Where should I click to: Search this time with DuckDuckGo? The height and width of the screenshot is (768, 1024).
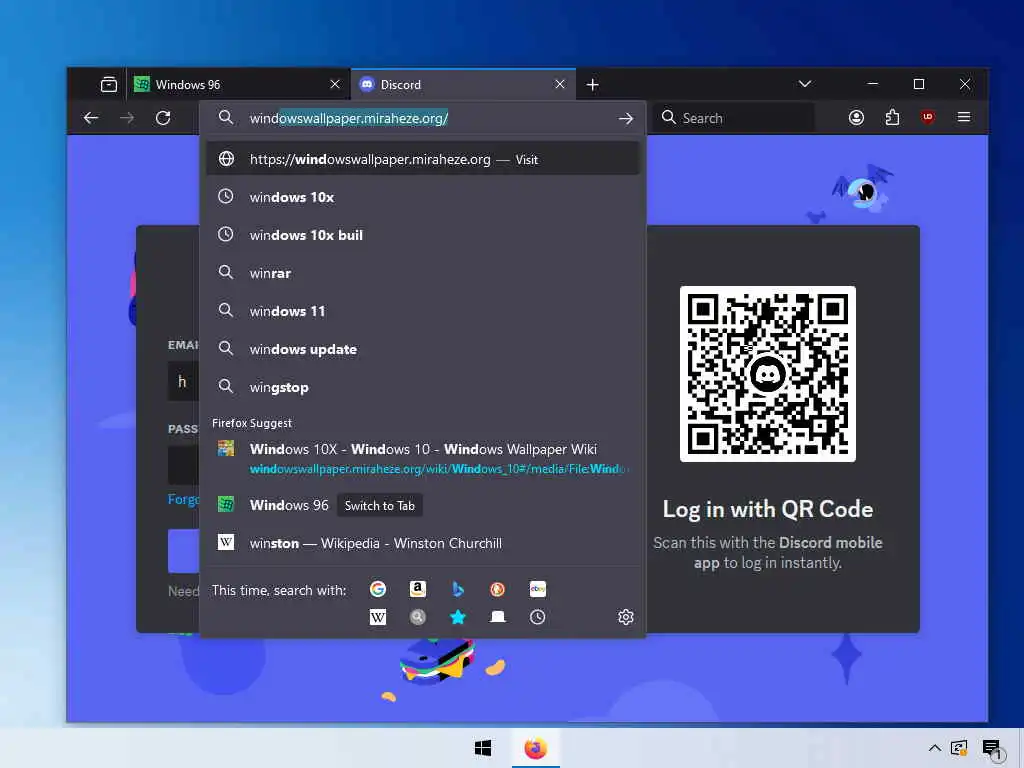(498, 589)
